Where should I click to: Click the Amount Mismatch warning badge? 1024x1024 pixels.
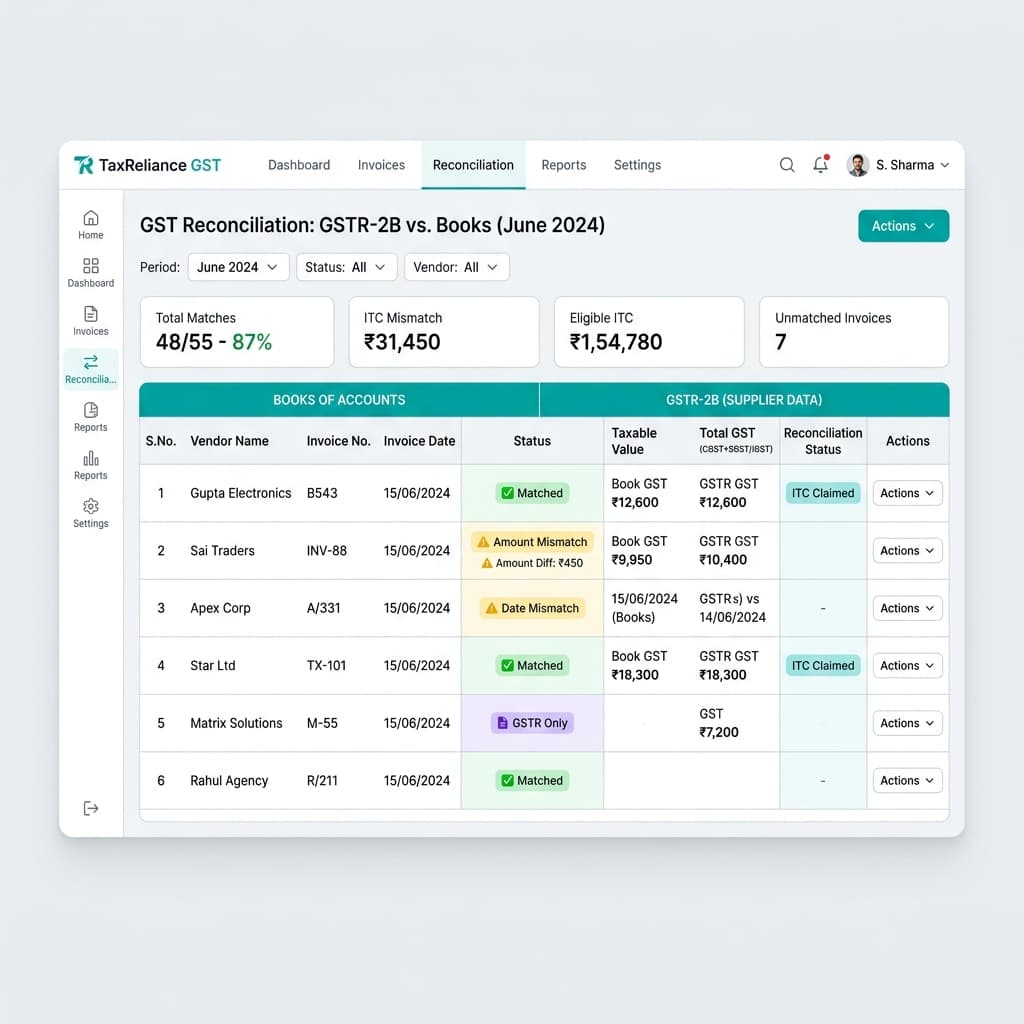(x=532, y=542)
